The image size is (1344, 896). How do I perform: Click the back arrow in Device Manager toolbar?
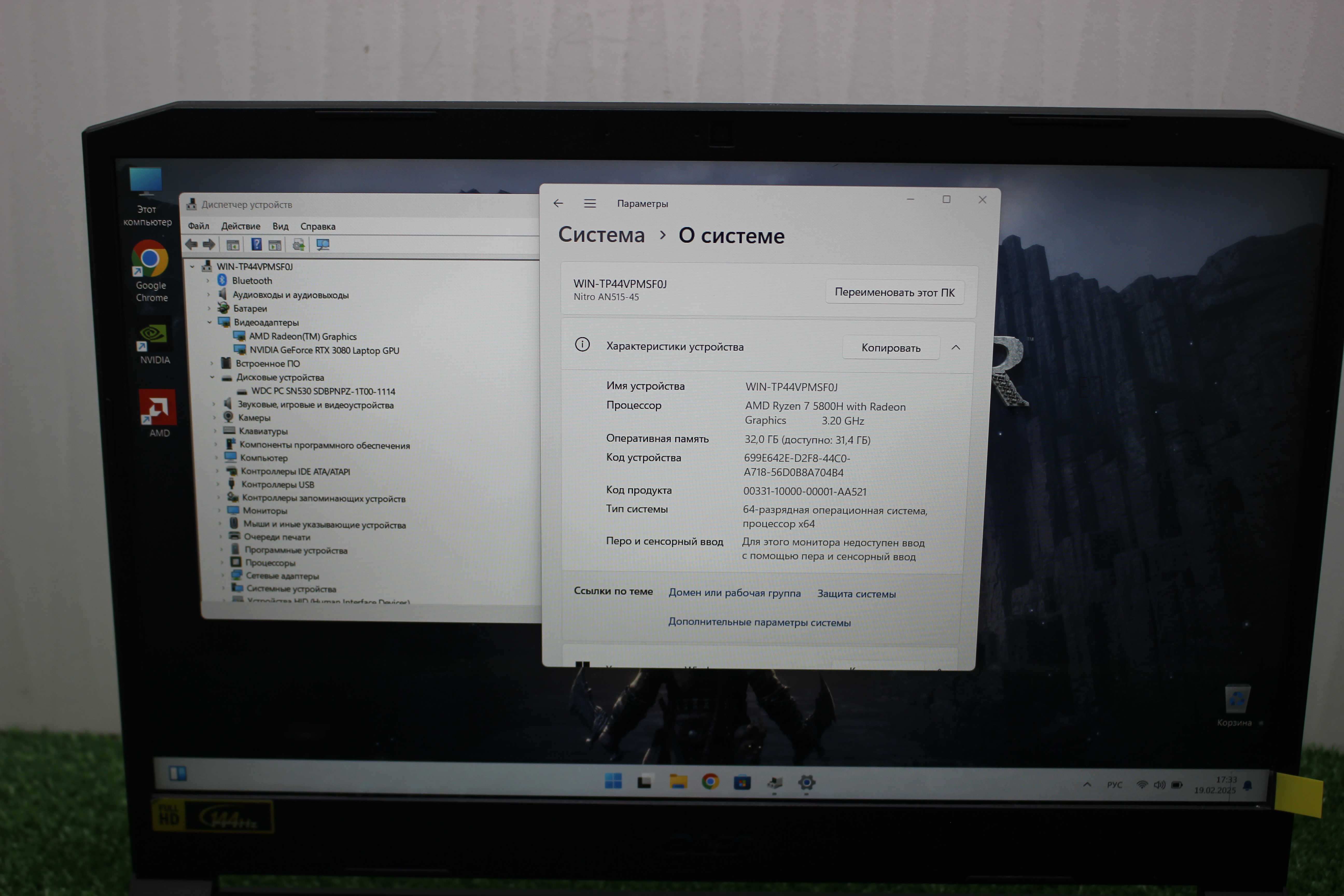tap(191, 244)
